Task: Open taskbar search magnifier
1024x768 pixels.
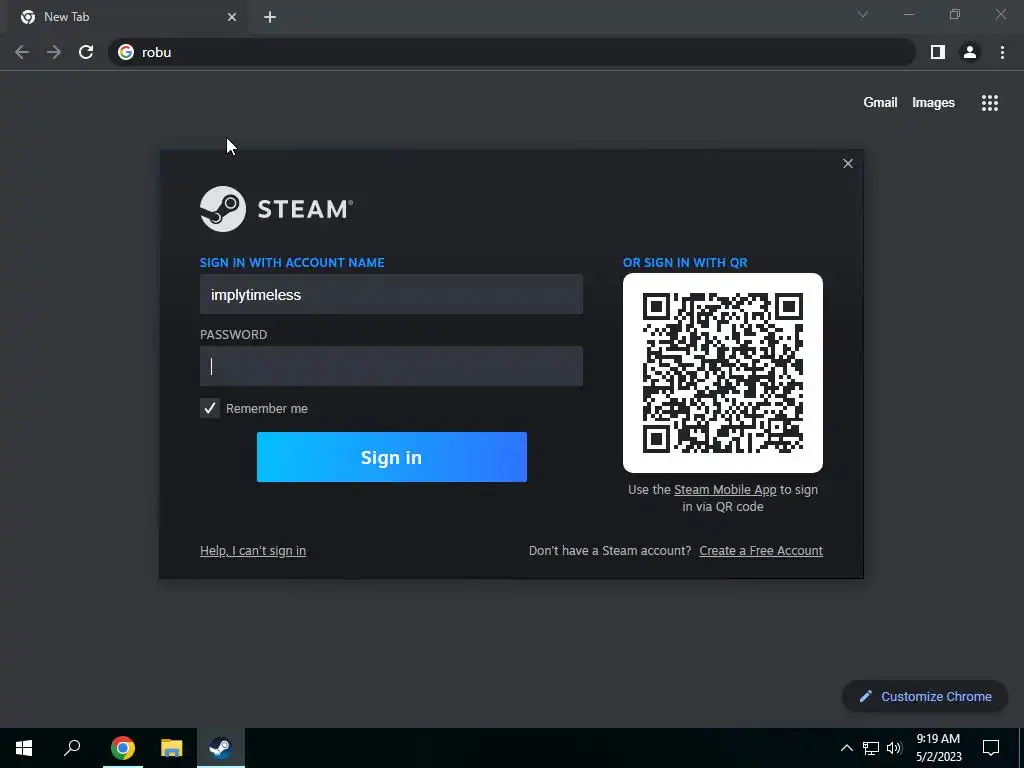Action: tap(72, 748)
